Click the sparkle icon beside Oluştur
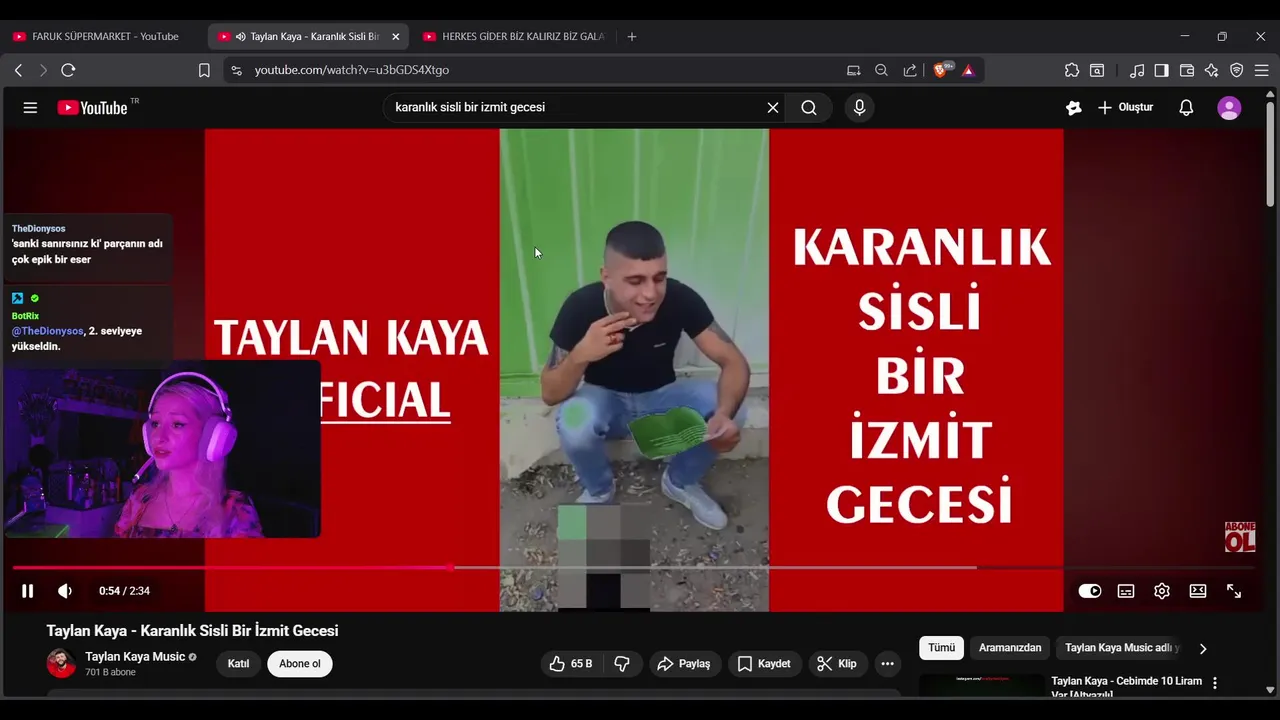 pos(1074,108)
